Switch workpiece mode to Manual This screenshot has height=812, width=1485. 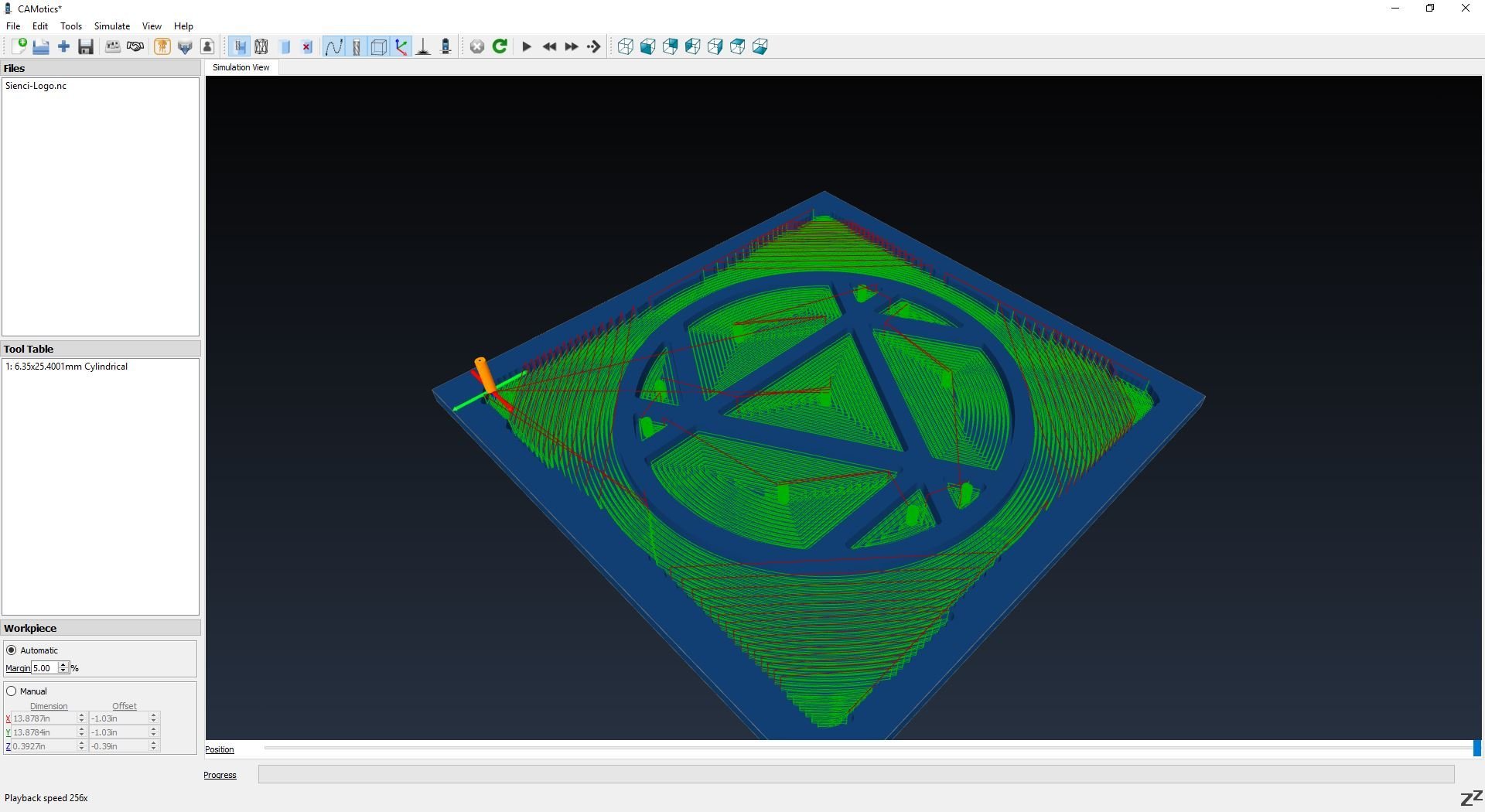[x=12, y=691]
